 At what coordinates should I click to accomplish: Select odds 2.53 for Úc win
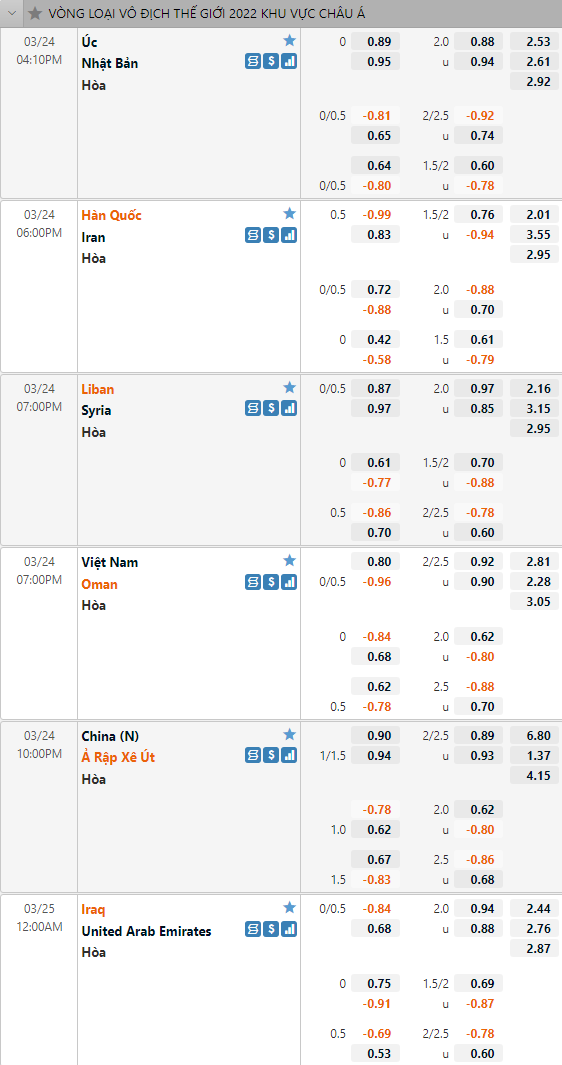pyautogui.click(x=534, y=41)
